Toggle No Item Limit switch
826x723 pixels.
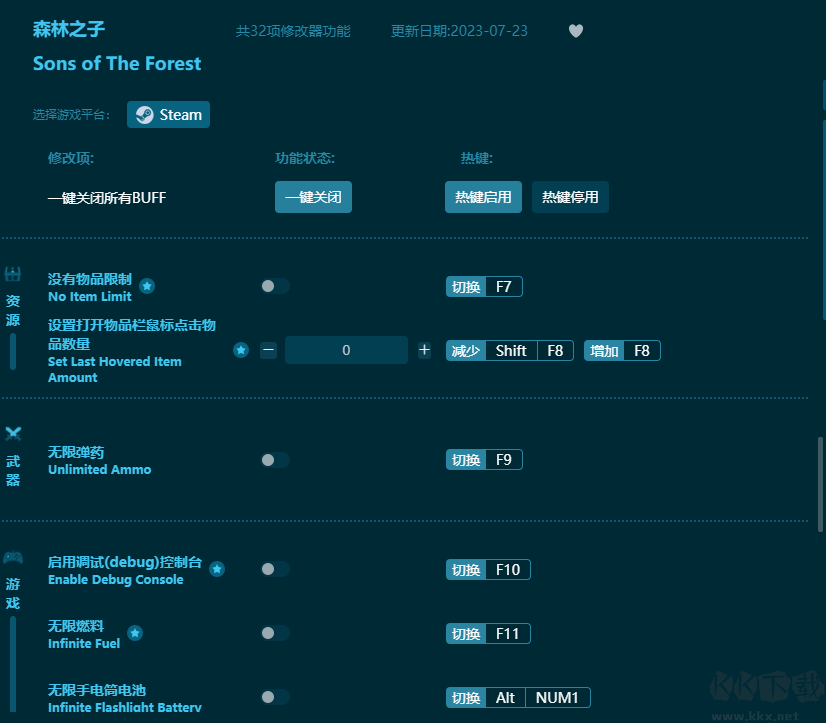275,286
